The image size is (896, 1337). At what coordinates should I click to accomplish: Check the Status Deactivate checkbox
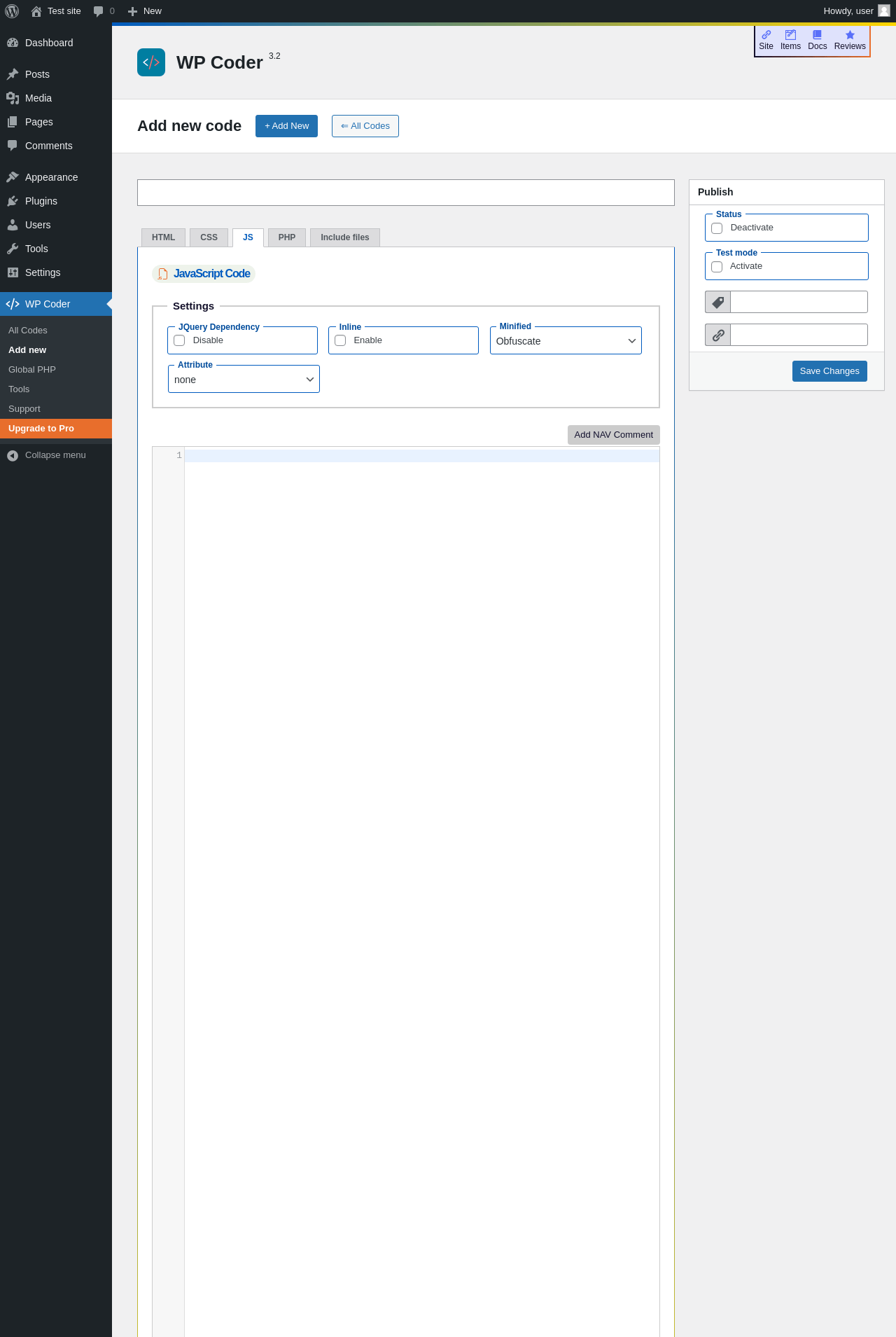click(717, 228)
